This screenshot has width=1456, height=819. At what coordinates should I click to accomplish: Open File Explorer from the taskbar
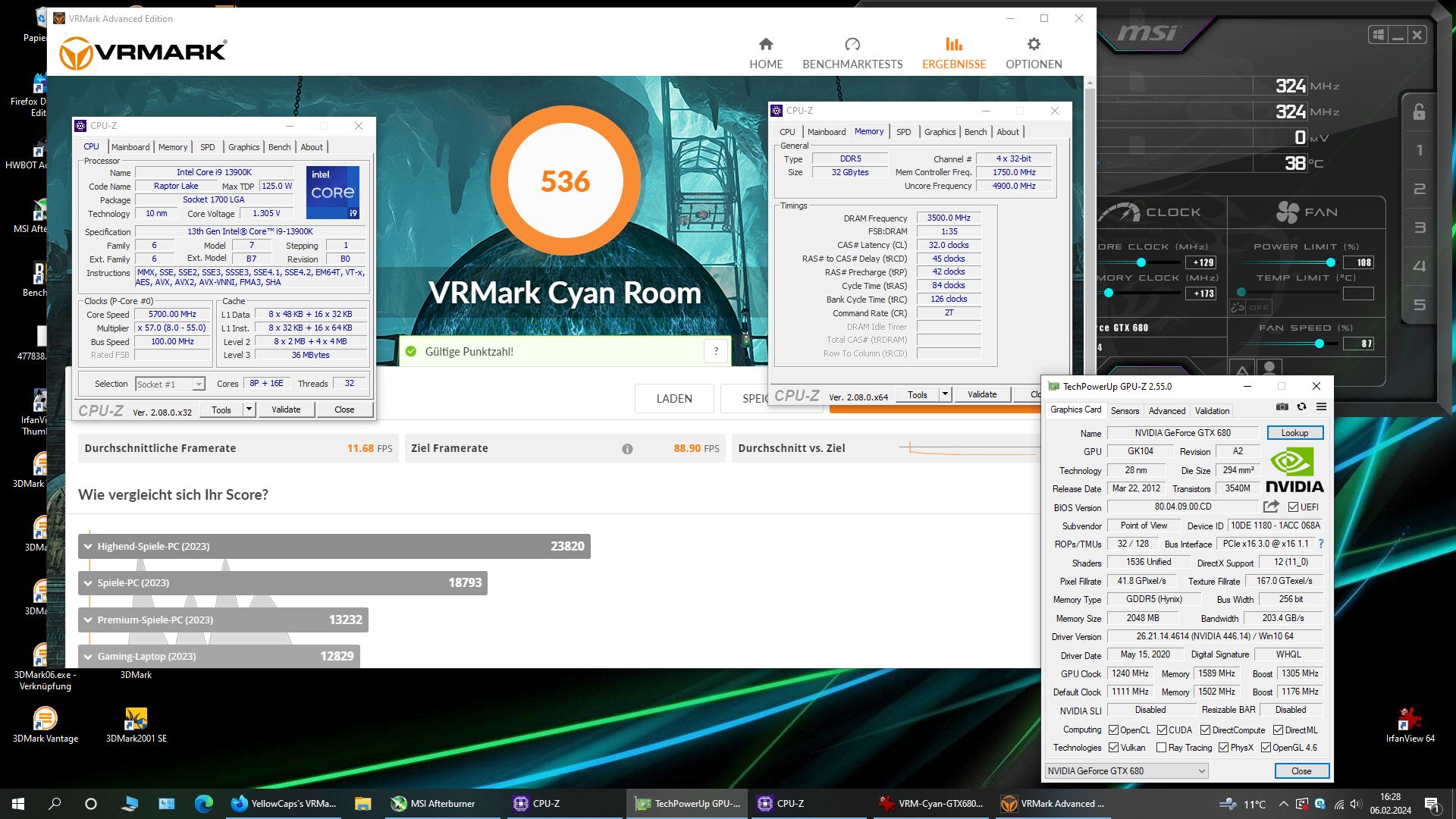(x=362, y=804)
